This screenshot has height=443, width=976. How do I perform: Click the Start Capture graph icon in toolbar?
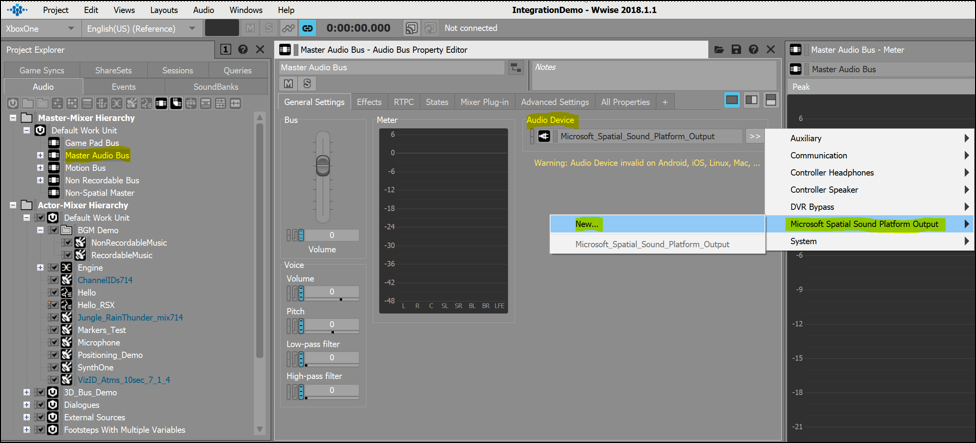pos(288,28)
